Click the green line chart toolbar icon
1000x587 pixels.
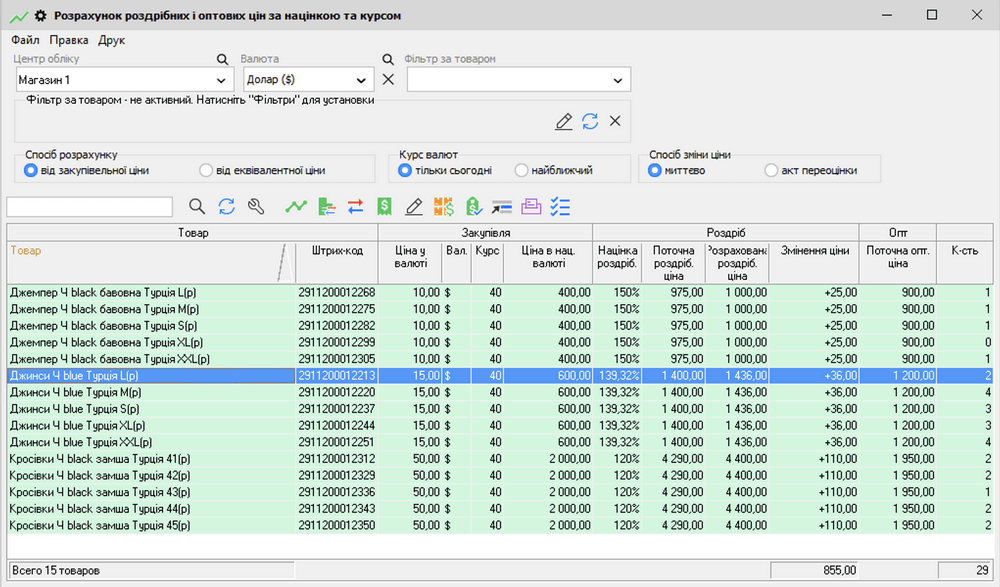pyautogui.click(x=295, y=207)
